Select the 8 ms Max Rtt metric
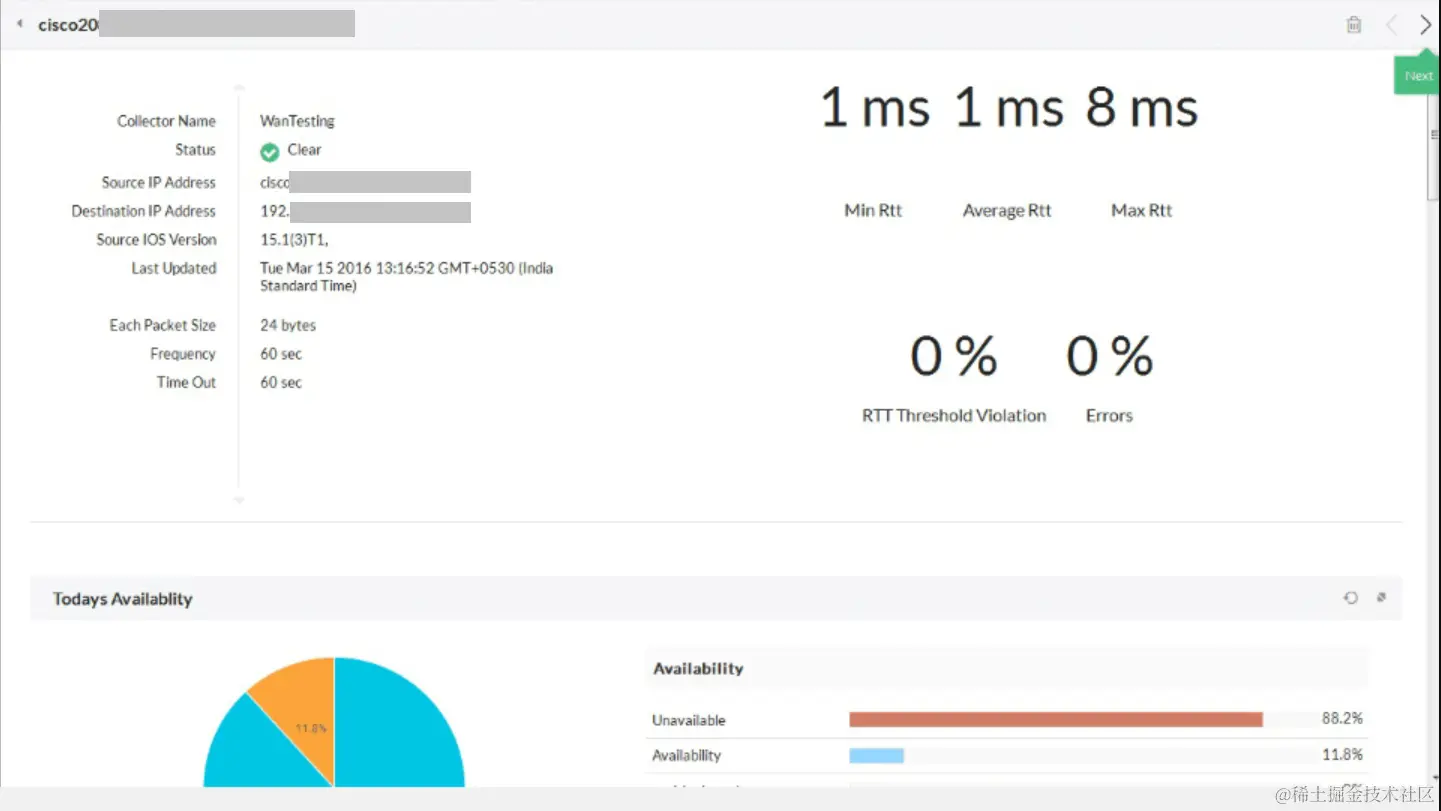Image resolution: width=1441 pixels, height=811 pixels. 1141,110
